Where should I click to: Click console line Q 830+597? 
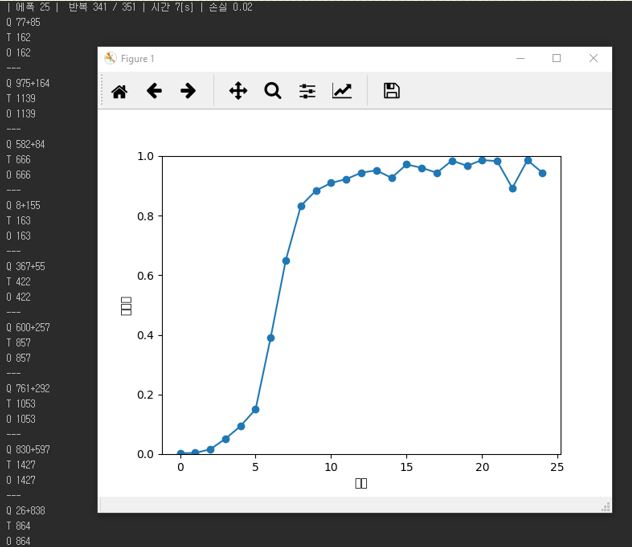coord(28,449)
